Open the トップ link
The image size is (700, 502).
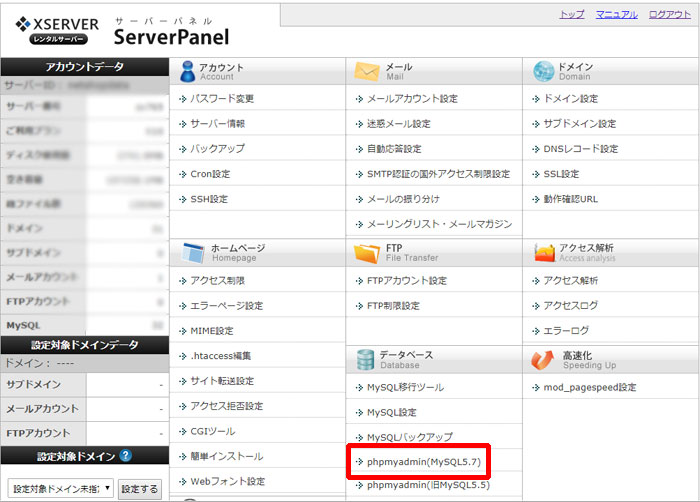point(572,14)
